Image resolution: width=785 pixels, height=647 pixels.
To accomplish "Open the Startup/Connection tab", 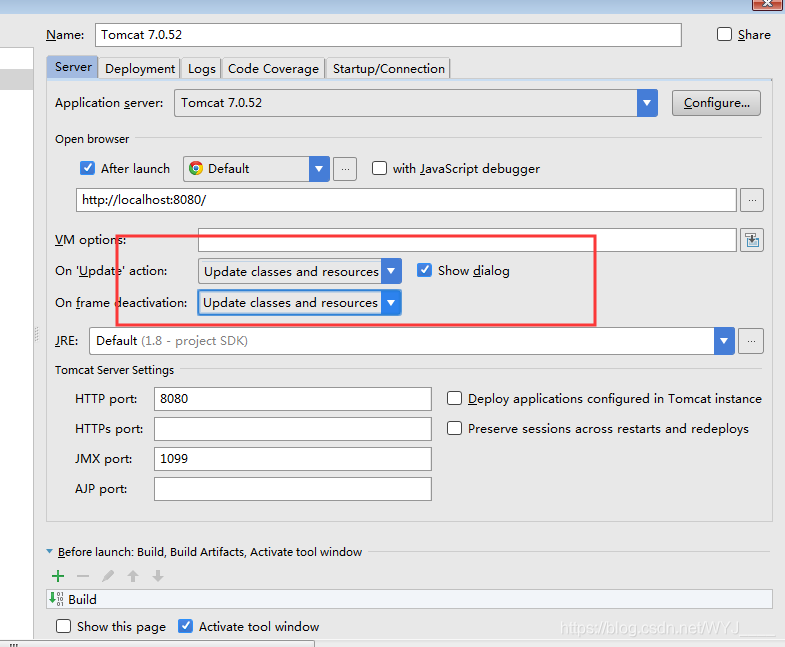I will coord(388,69).
